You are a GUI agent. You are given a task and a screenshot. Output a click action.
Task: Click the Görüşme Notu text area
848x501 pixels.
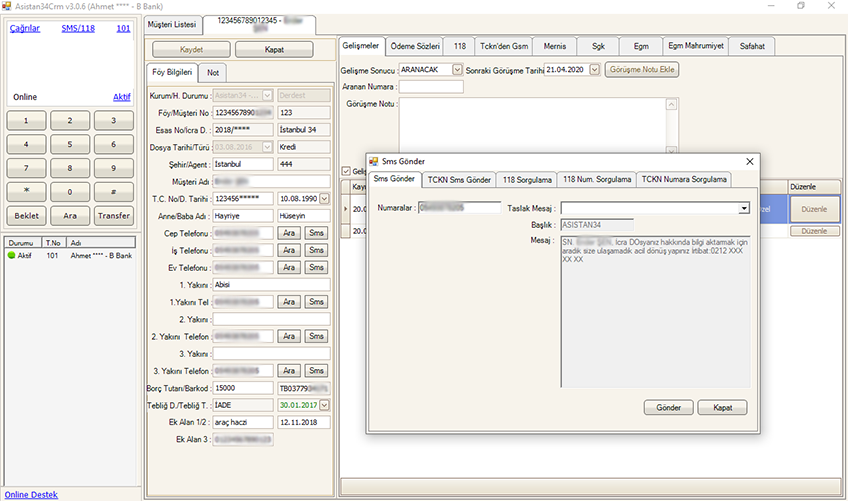coord(533,127)
